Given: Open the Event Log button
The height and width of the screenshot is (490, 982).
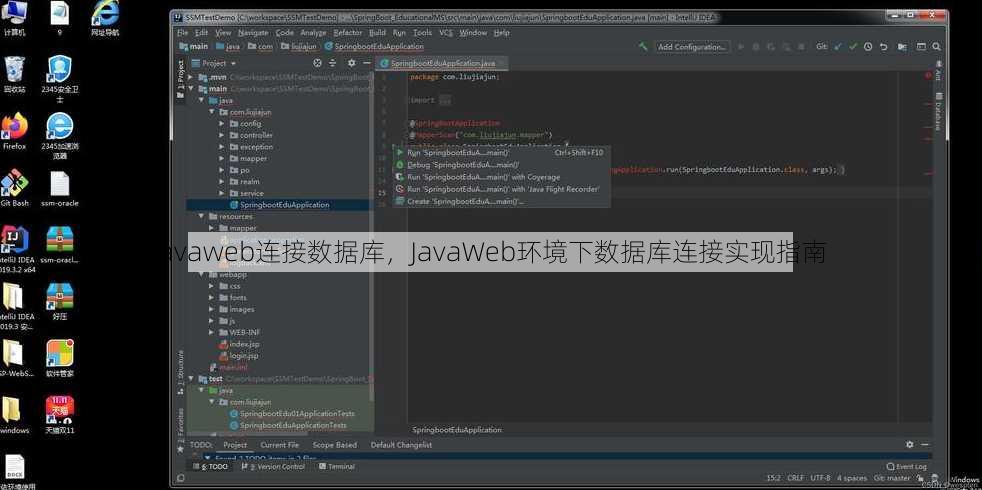Looking at the screenshot, I should [x=906, y=467].
